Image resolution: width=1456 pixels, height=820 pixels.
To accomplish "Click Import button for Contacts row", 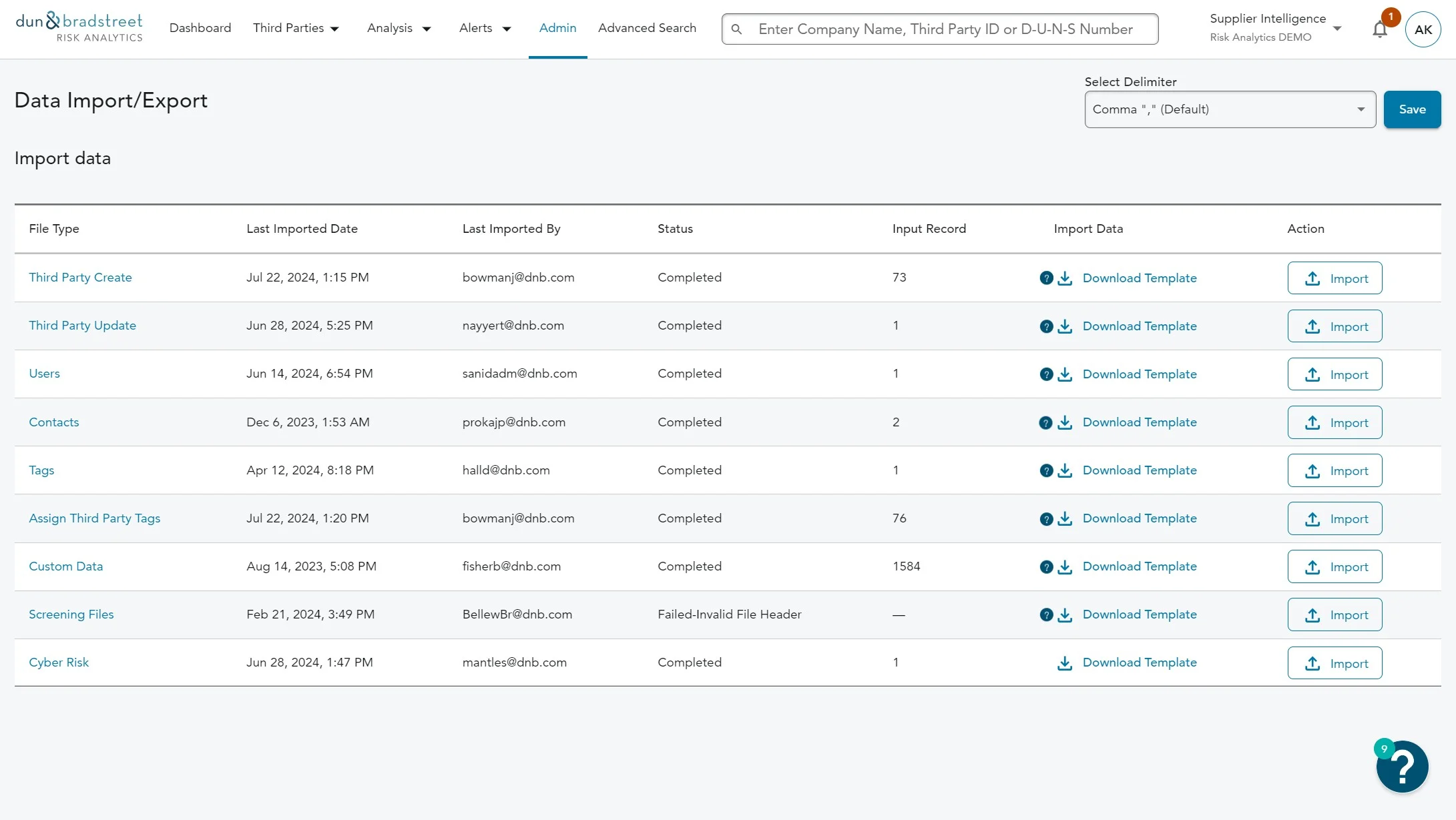I will [x=1334, y=423].
